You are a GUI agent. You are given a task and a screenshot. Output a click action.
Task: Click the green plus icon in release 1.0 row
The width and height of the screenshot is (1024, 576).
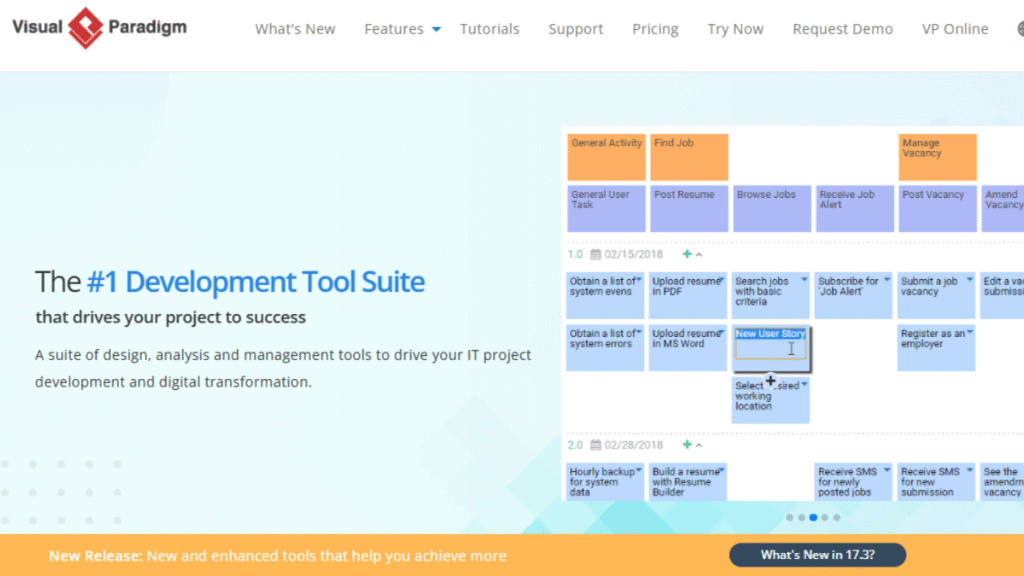(x=686, y=253)
